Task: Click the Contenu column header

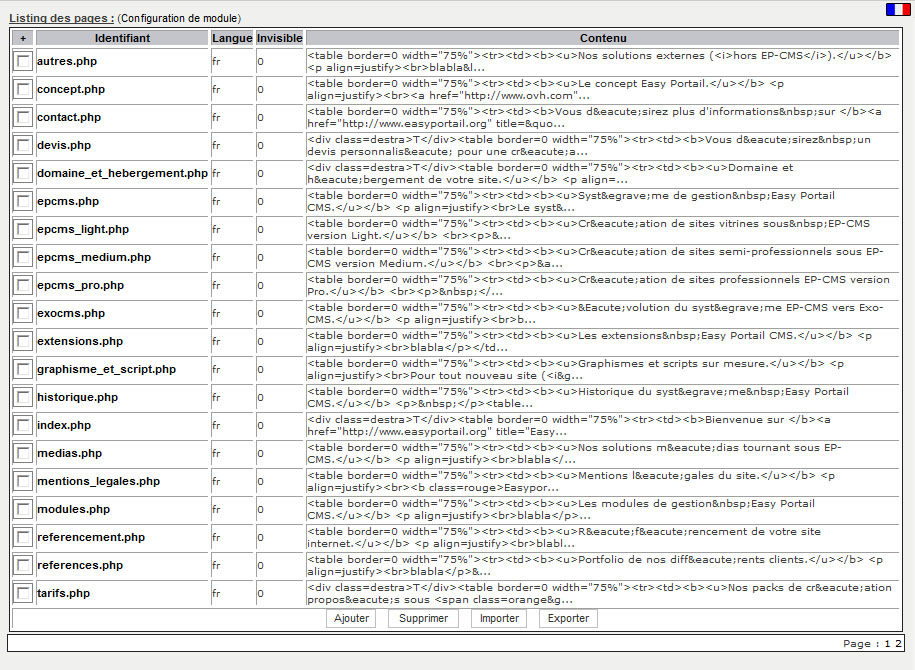Action: [x=603, y=38]
